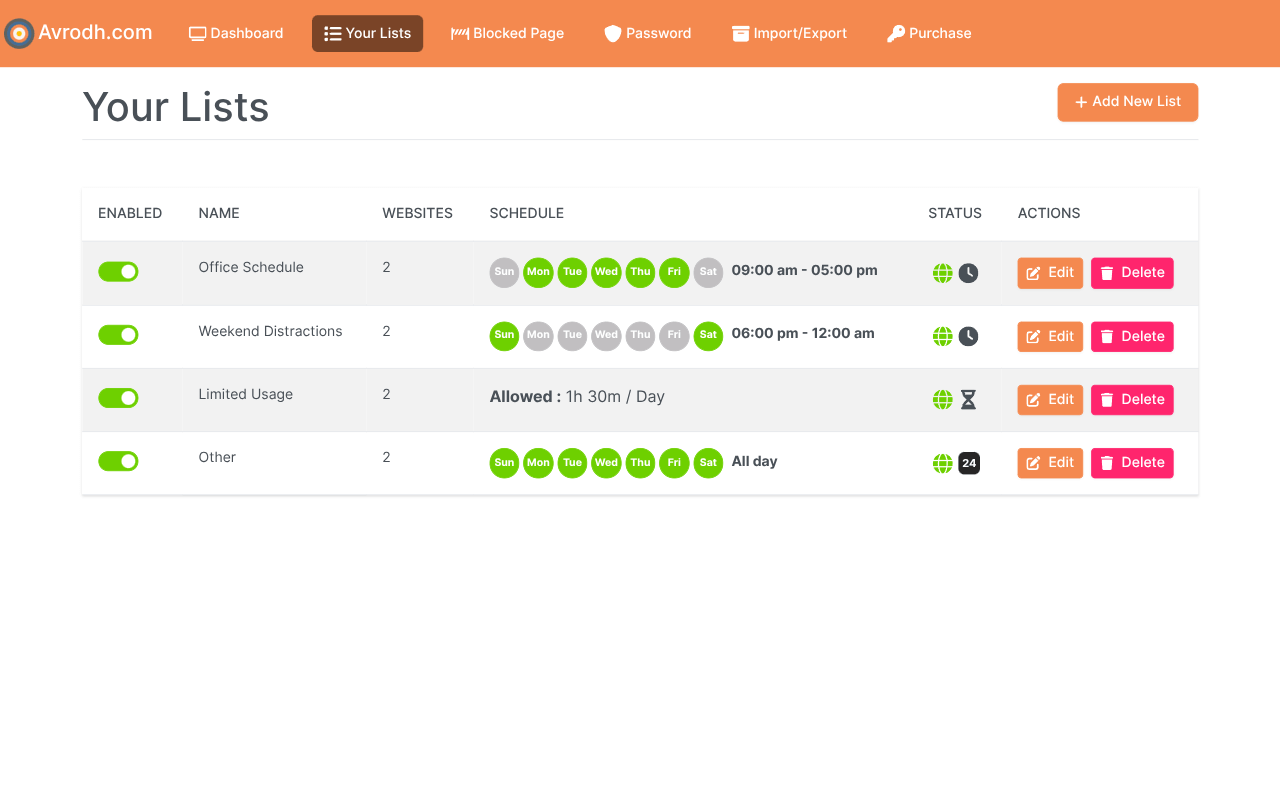Click the Sat day badge in Office Schedule
This screenshot has width=1280, height=800.
pyautogui.click(x=708, y=272)
